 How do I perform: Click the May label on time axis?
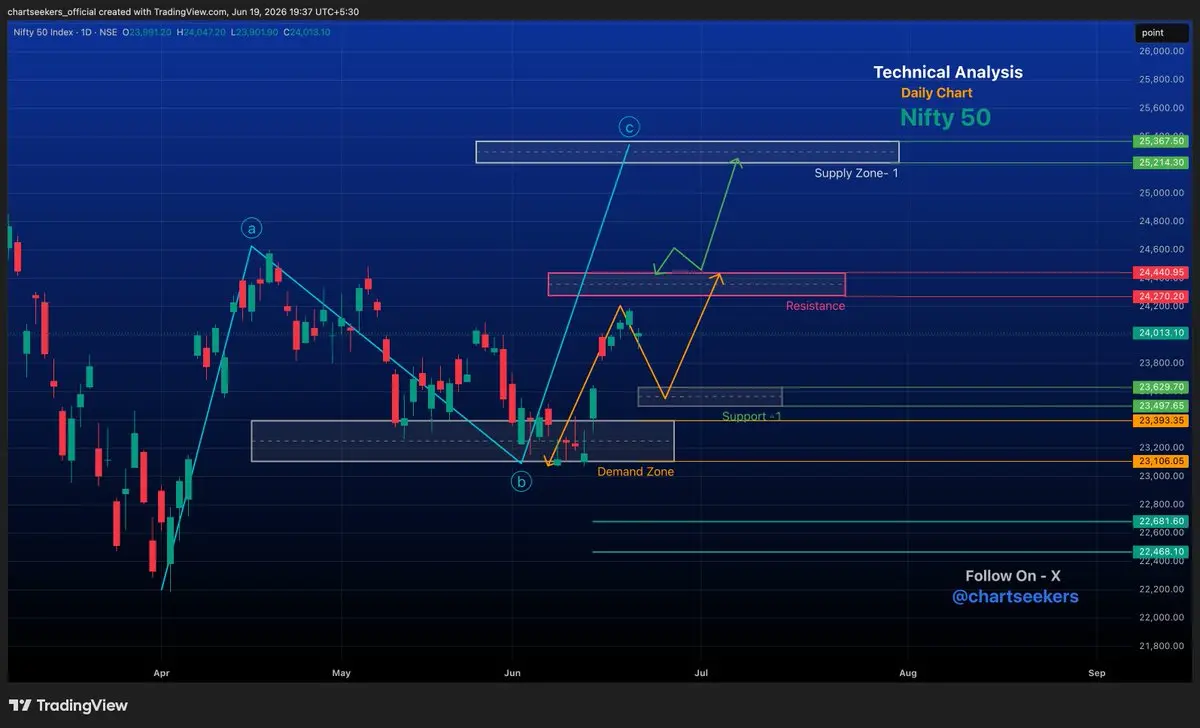tap(342, 674)
